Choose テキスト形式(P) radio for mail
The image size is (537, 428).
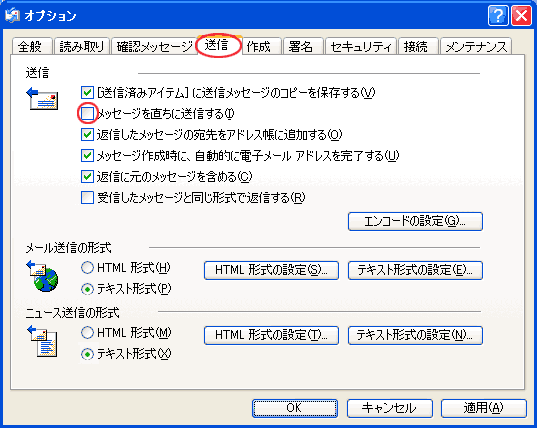tap(87, 289)
